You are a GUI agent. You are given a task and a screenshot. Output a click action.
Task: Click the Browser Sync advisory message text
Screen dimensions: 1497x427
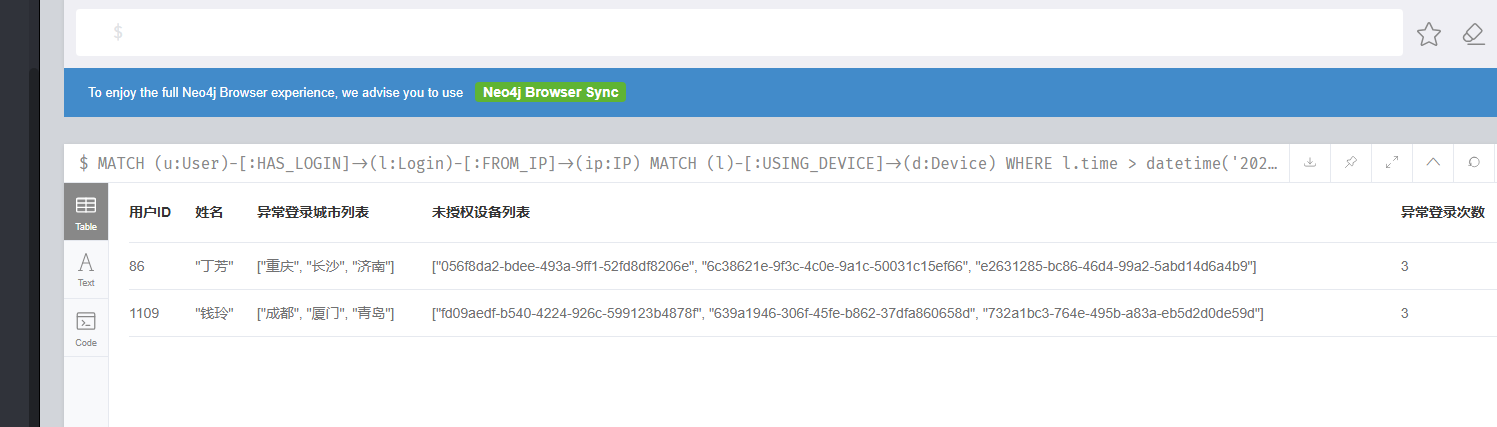[x=275, y=92]
